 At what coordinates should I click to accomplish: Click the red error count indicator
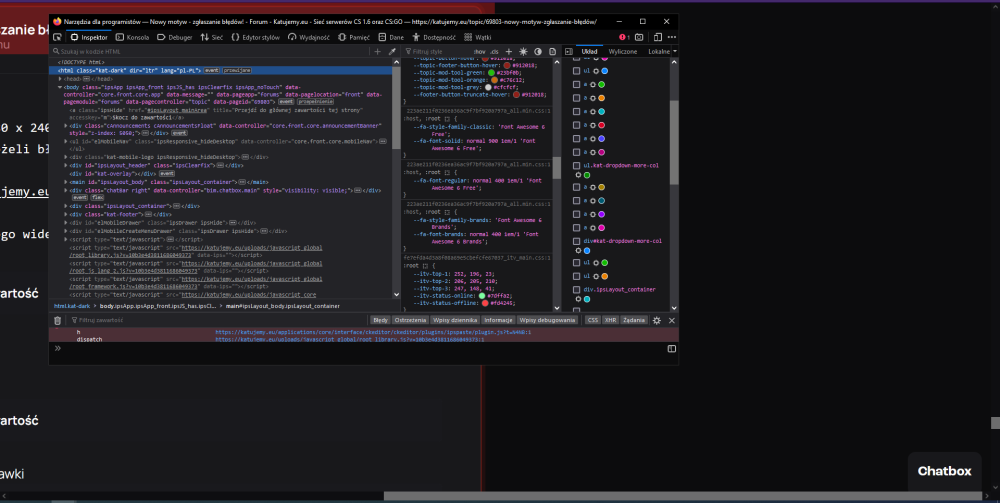click(624, 37)
